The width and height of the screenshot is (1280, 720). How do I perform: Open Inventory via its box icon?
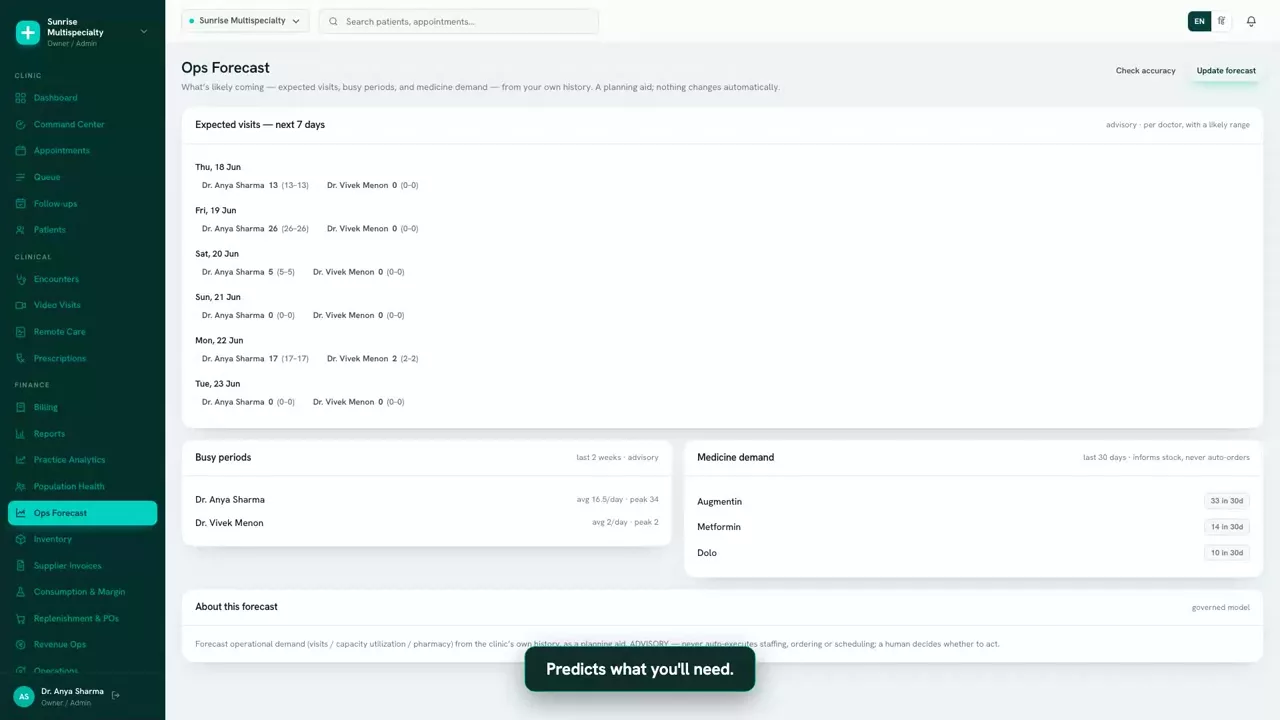(21, 539)
